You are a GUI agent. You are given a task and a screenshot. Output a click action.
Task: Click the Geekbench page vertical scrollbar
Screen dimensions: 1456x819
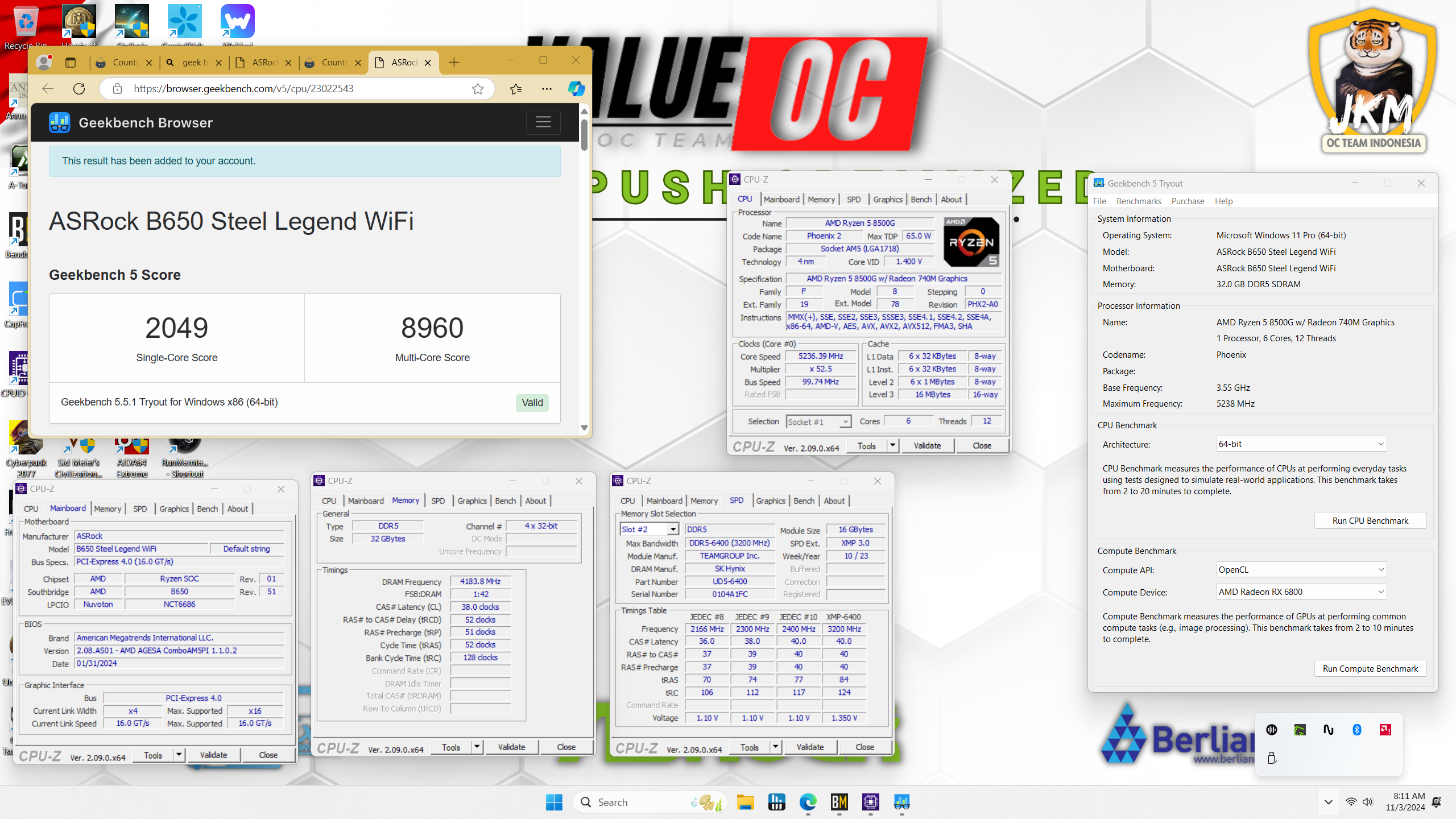click(x=584, y=134)
